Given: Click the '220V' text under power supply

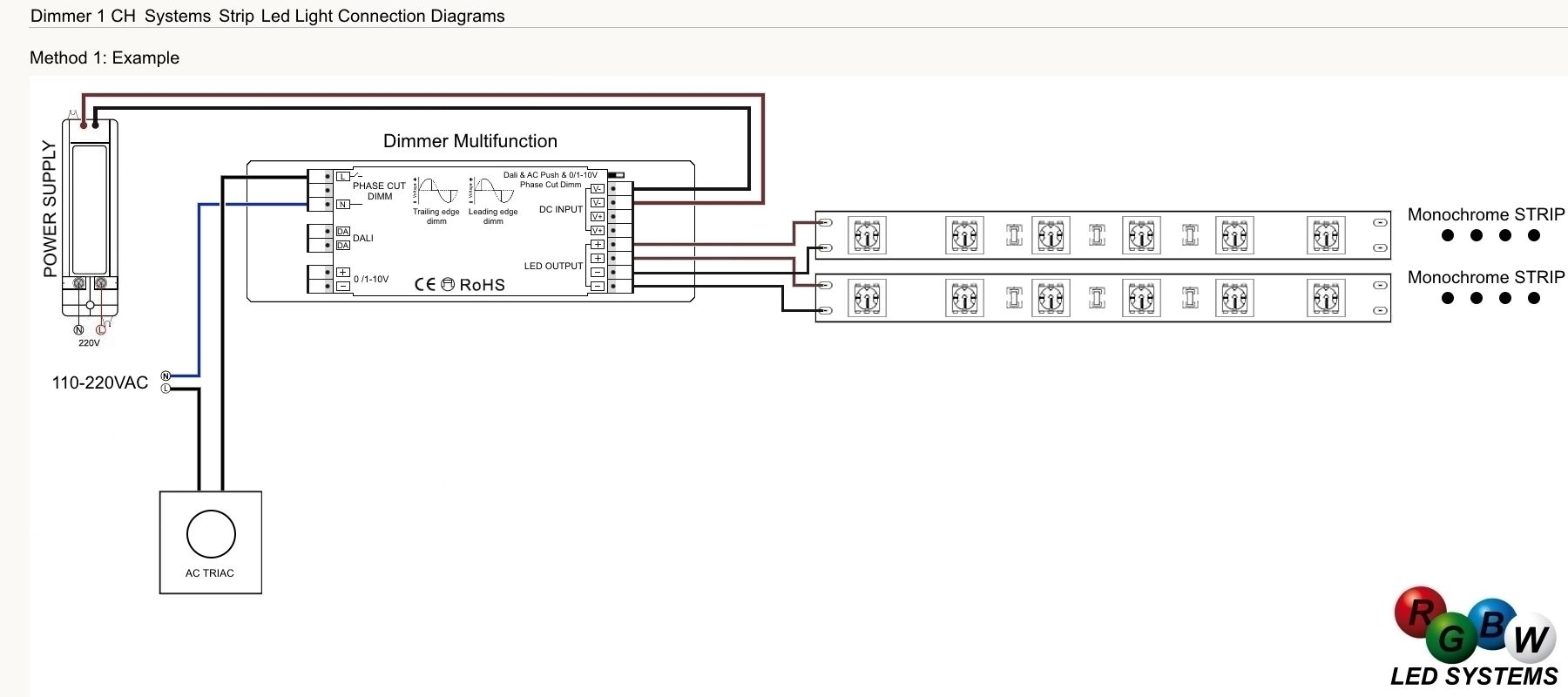Looking at the screenshot, I should [x=89, y=343].
